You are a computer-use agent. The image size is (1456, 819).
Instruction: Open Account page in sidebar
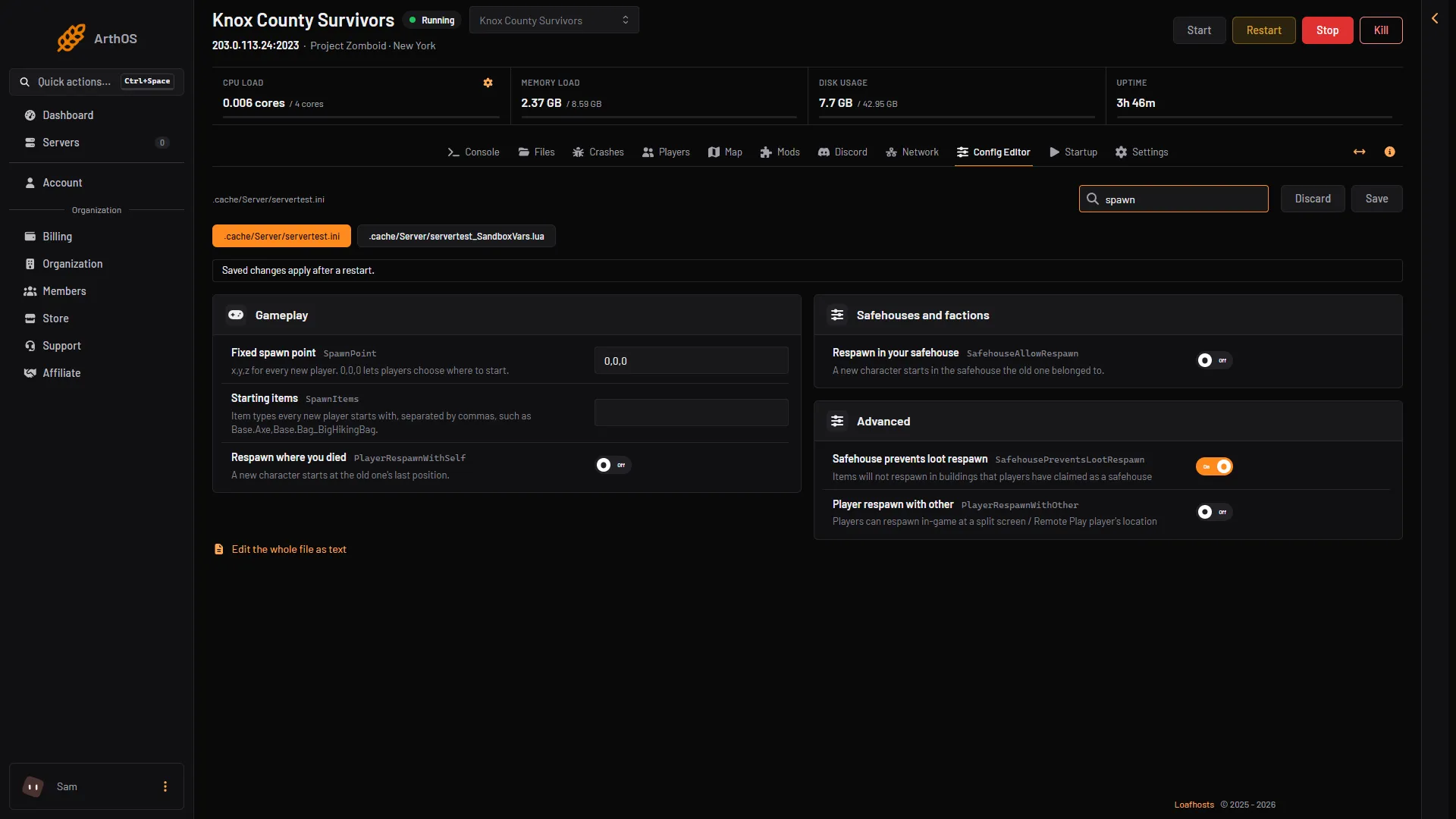coord(96,183)
